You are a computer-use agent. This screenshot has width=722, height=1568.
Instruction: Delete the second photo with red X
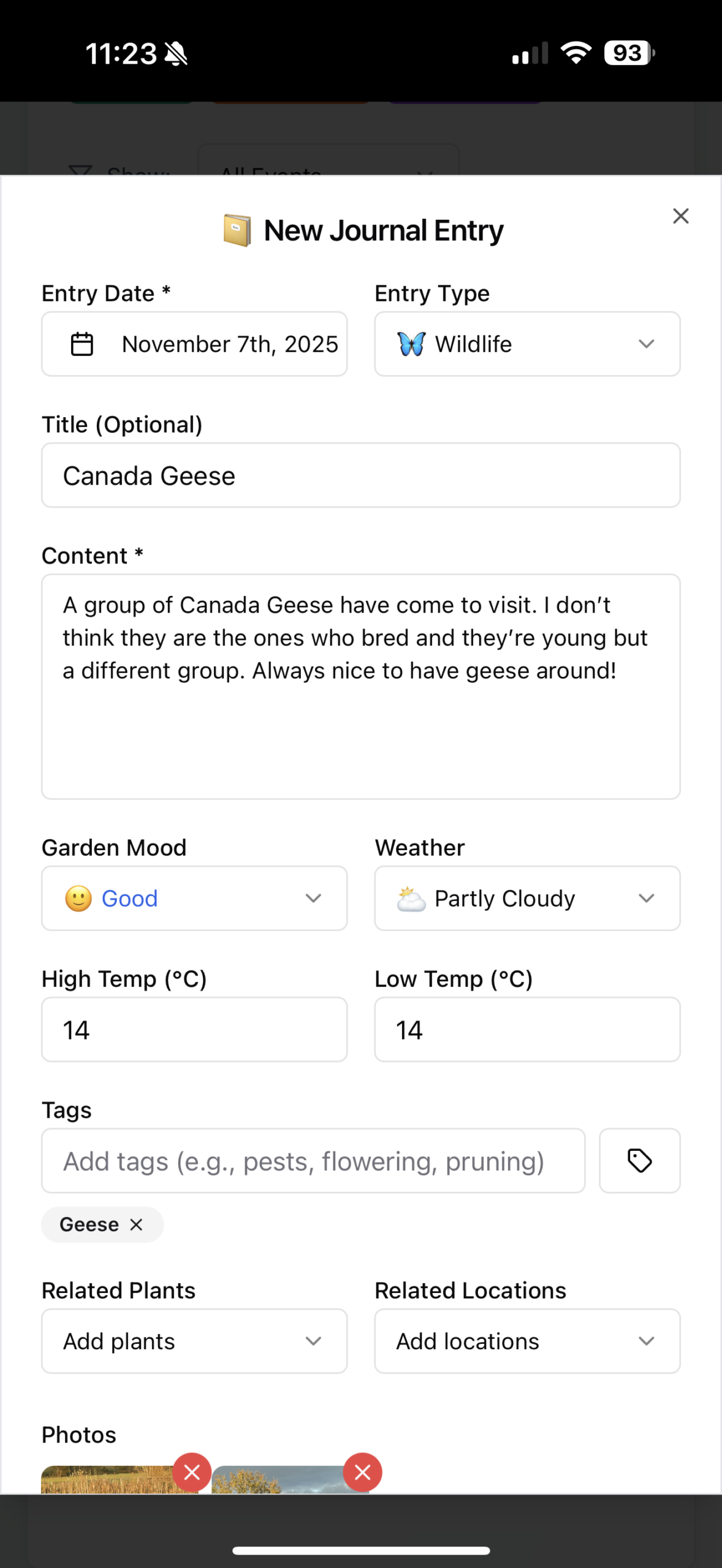[362, 1472]
